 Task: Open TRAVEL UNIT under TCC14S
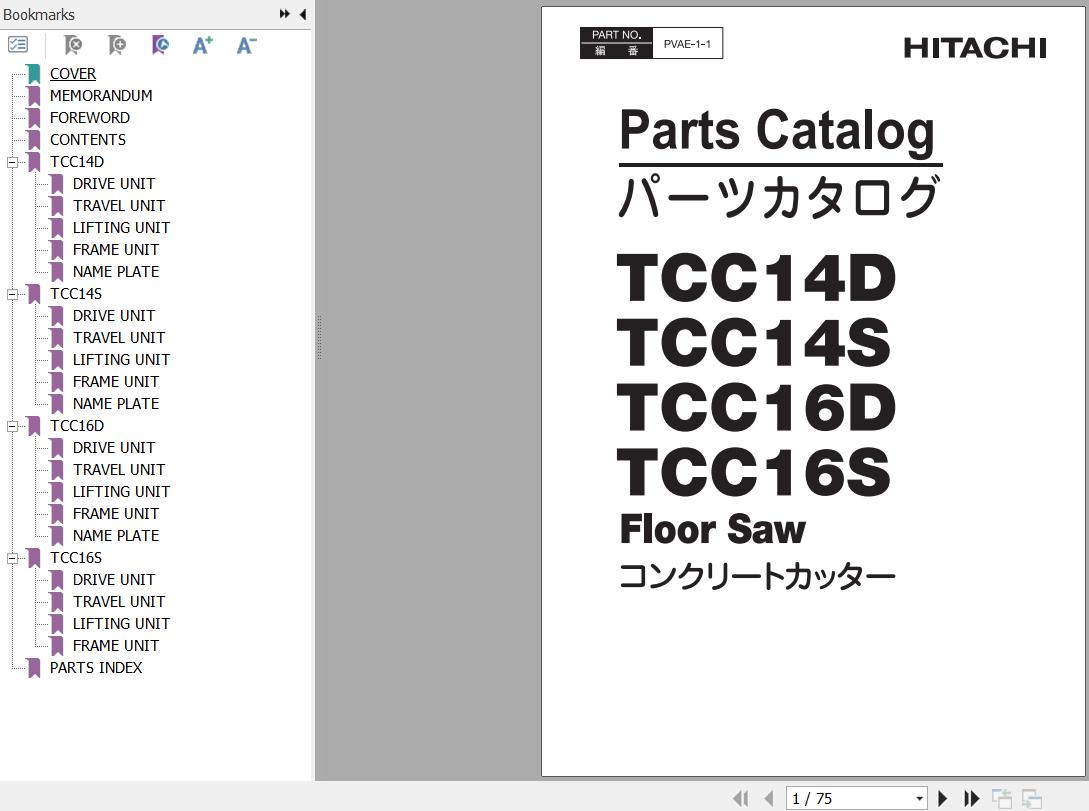click(119, 338)
